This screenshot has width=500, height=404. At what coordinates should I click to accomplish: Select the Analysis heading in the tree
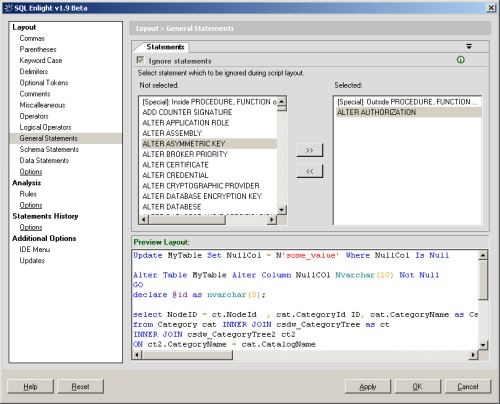27,183
